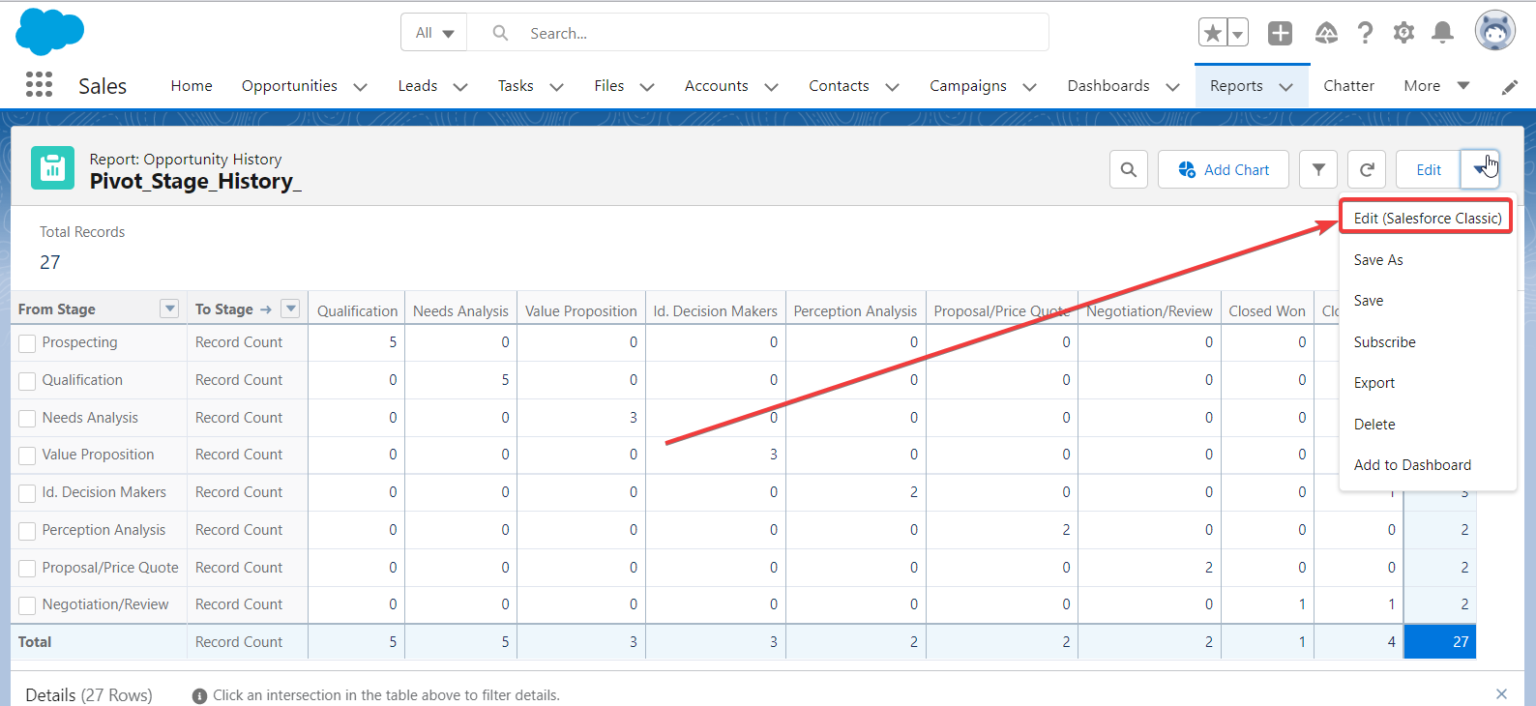
Task: Open the report search magnifier
Action: (1128, 169)
